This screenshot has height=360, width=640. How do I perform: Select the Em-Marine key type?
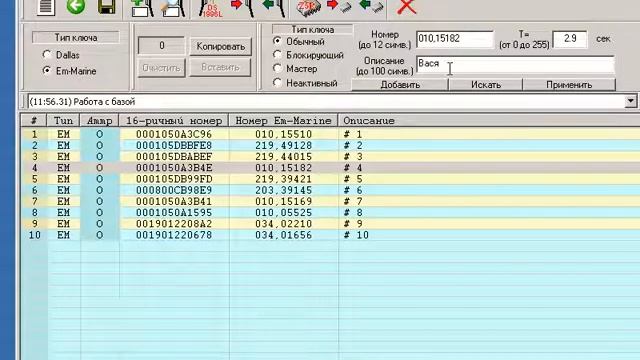[x=47, y=70]
